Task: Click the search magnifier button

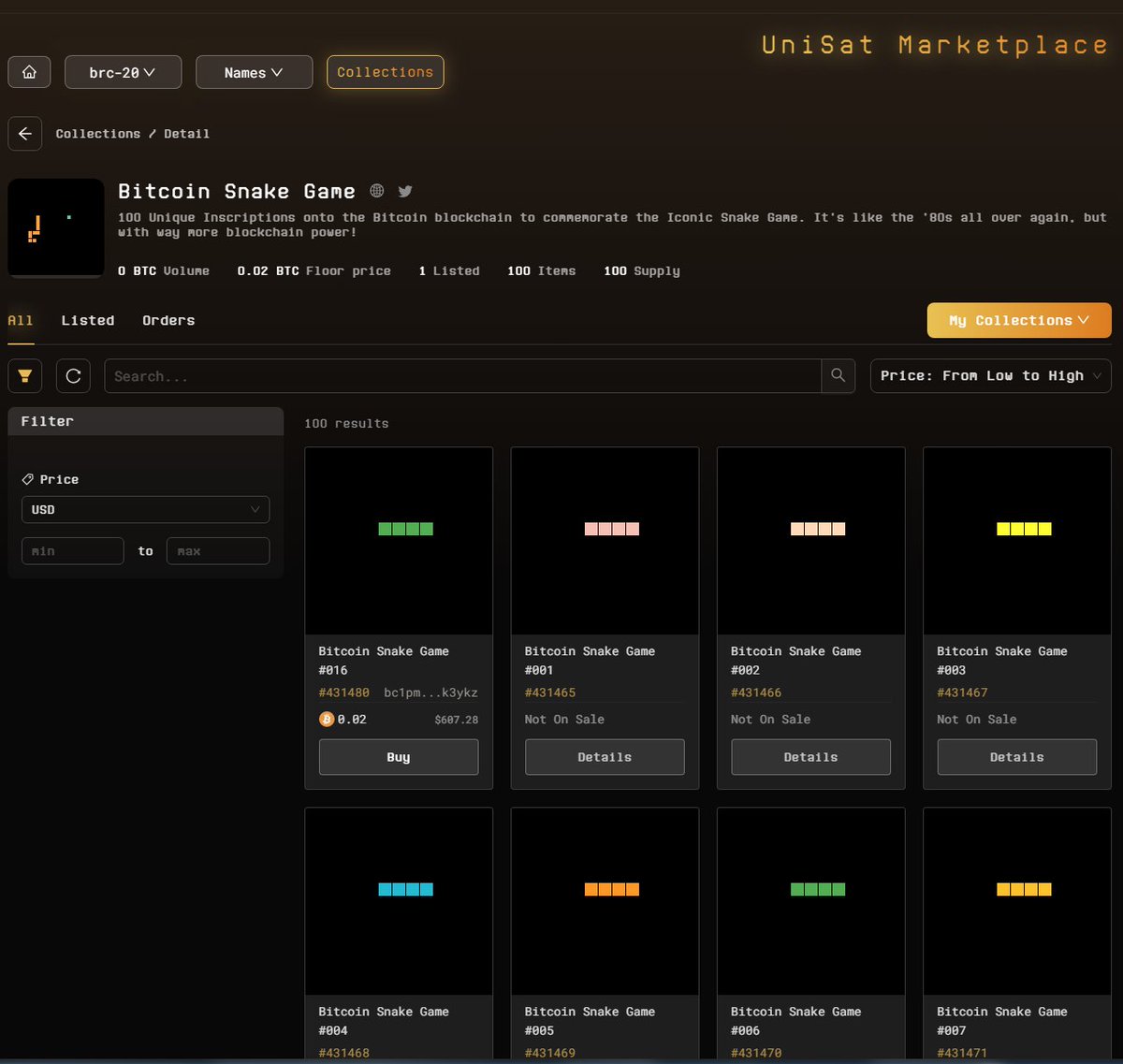Action: (x=838, y=375)
